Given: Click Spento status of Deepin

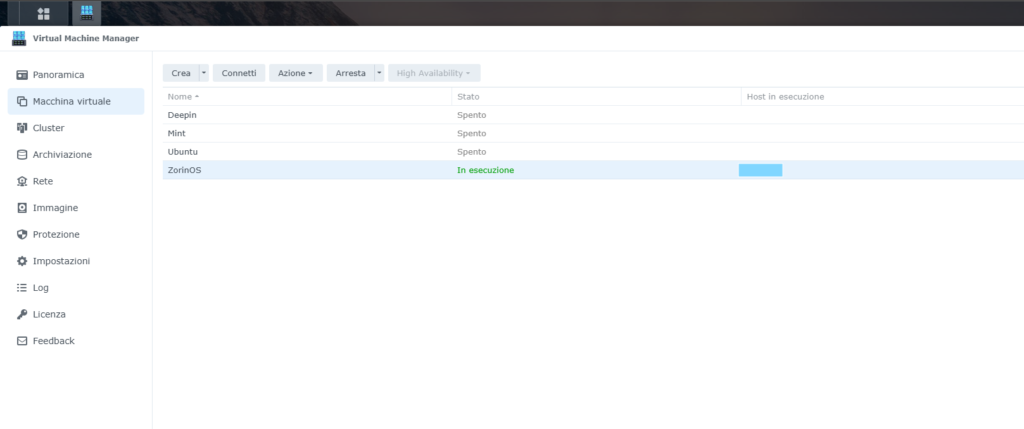Looking at the screenshot, I should (x=472, y=115).
